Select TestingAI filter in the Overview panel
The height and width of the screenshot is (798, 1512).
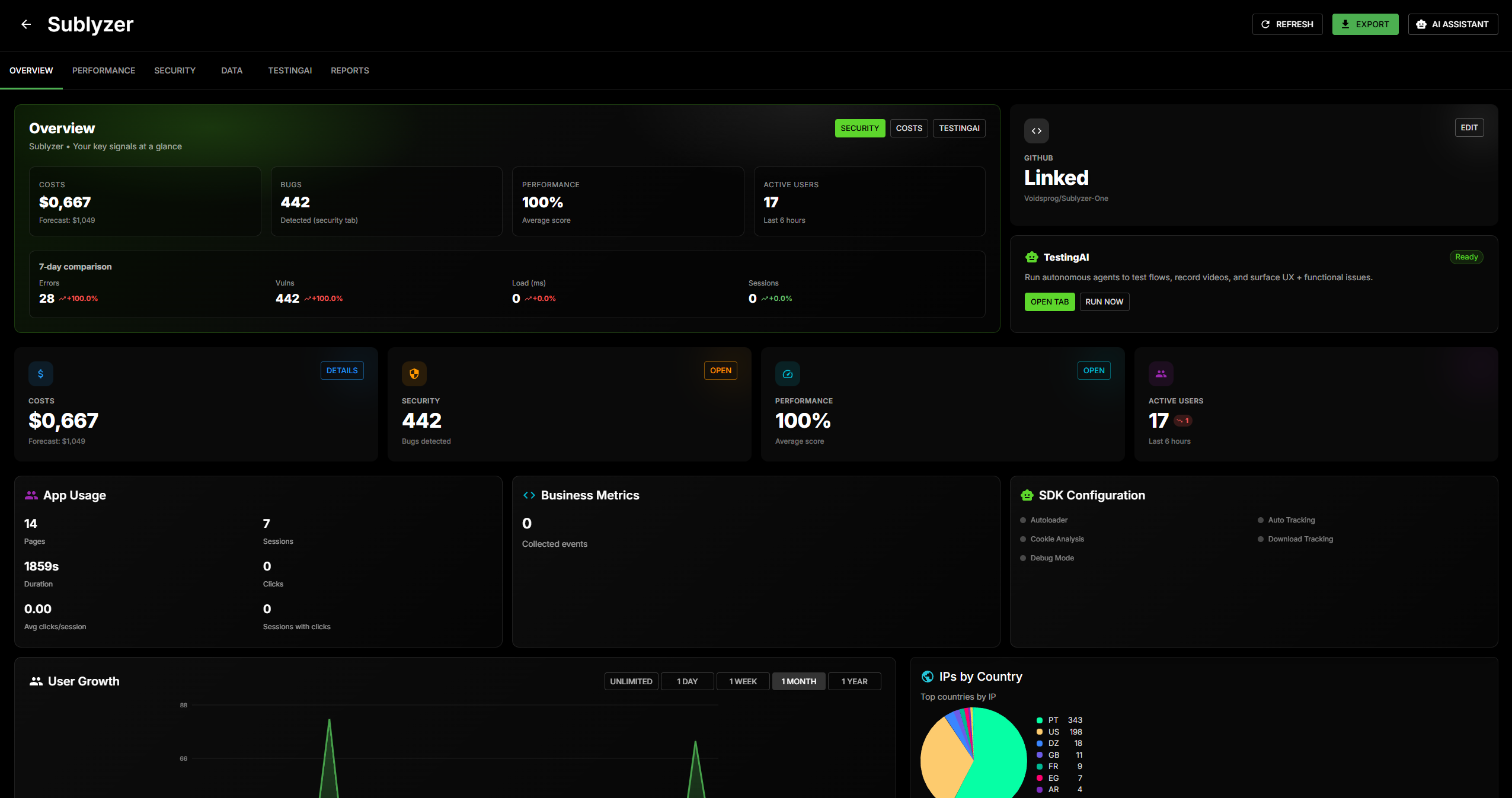pos(958,128)
